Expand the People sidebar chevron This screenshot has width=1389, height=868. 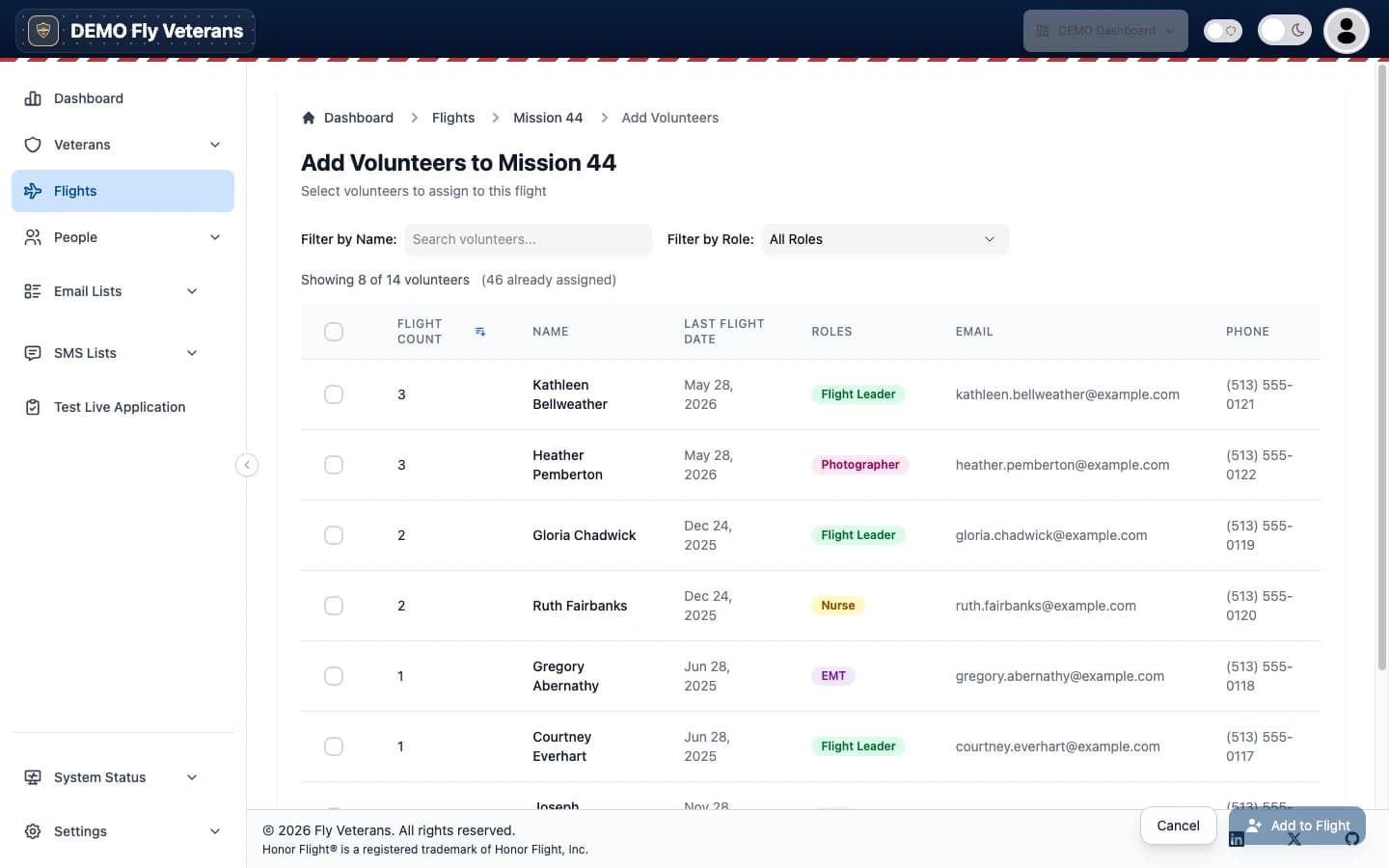[x=215, y=237]
